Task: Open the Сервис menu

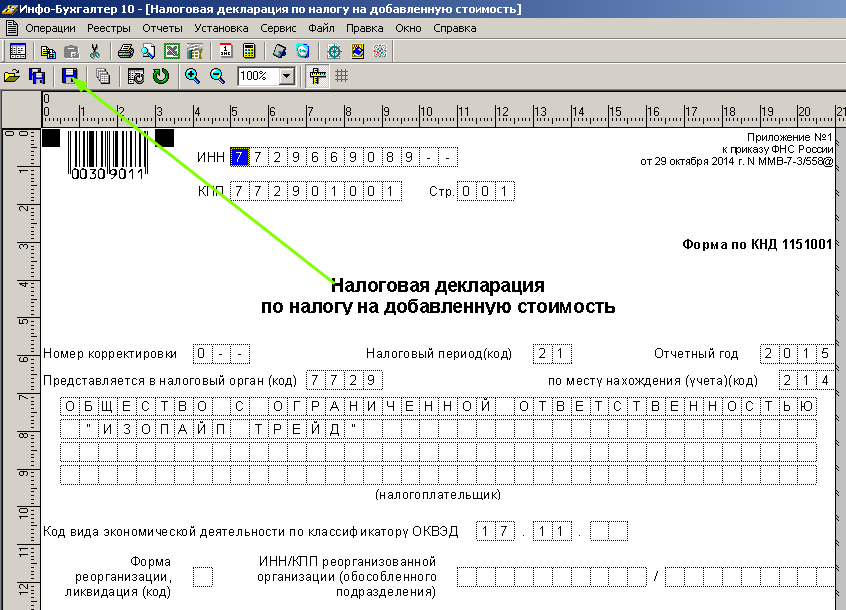Action: (x=278, y=28)
